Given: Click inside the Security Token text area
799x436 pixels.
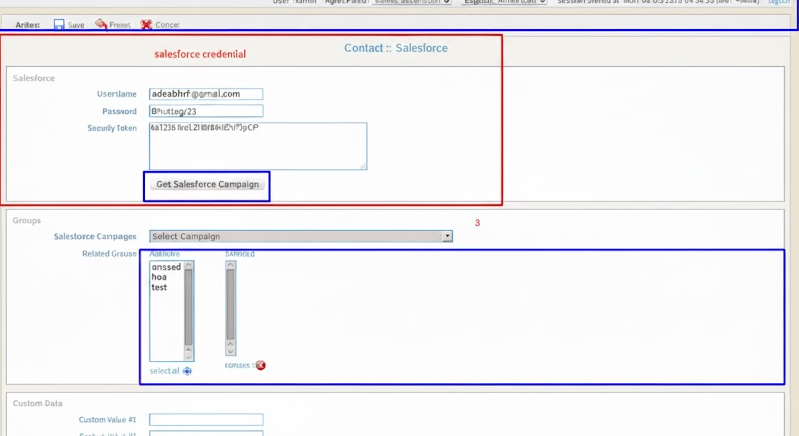Looking at the screenshot, I should (258, 146).
